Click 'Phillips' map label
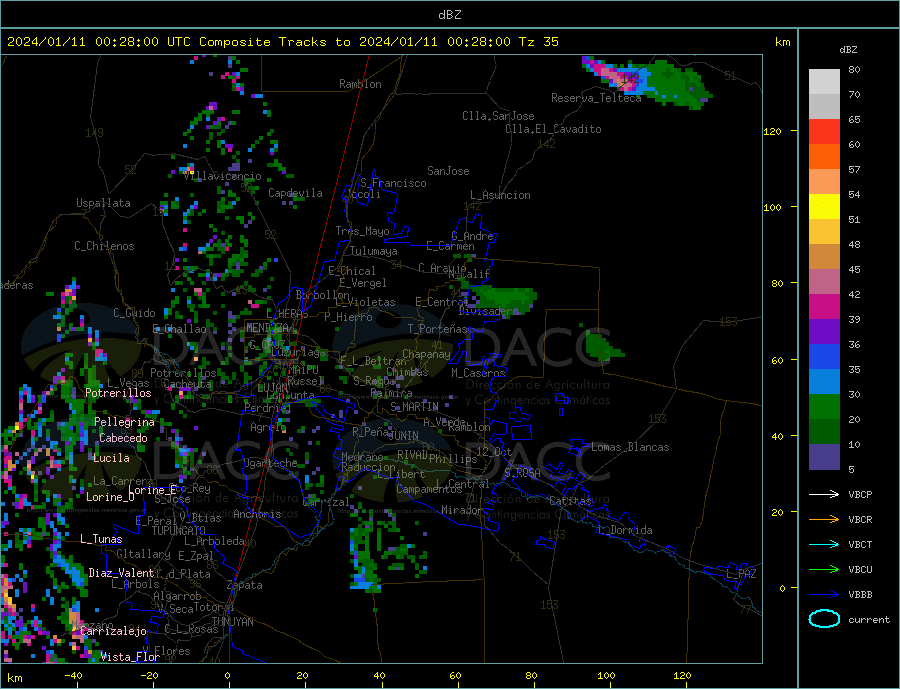The image size is (900, 689). coord(453,459)
